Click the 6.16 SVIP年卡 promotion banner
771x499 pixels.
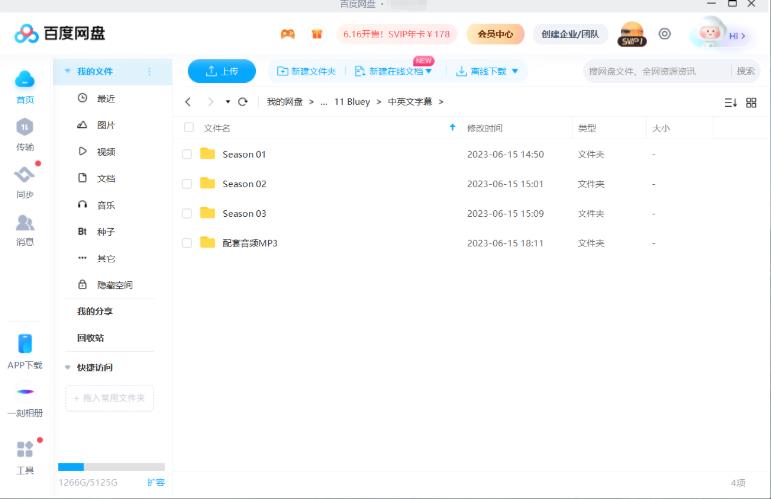point(396,34)
